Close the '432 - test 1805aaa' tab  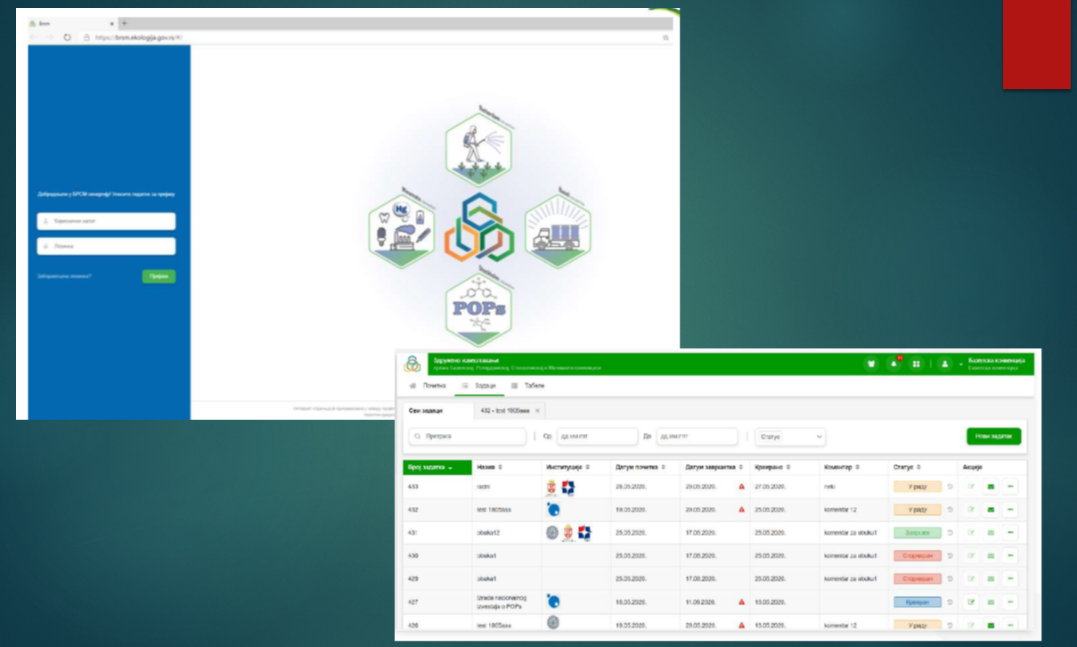click(x=537, y=411)
